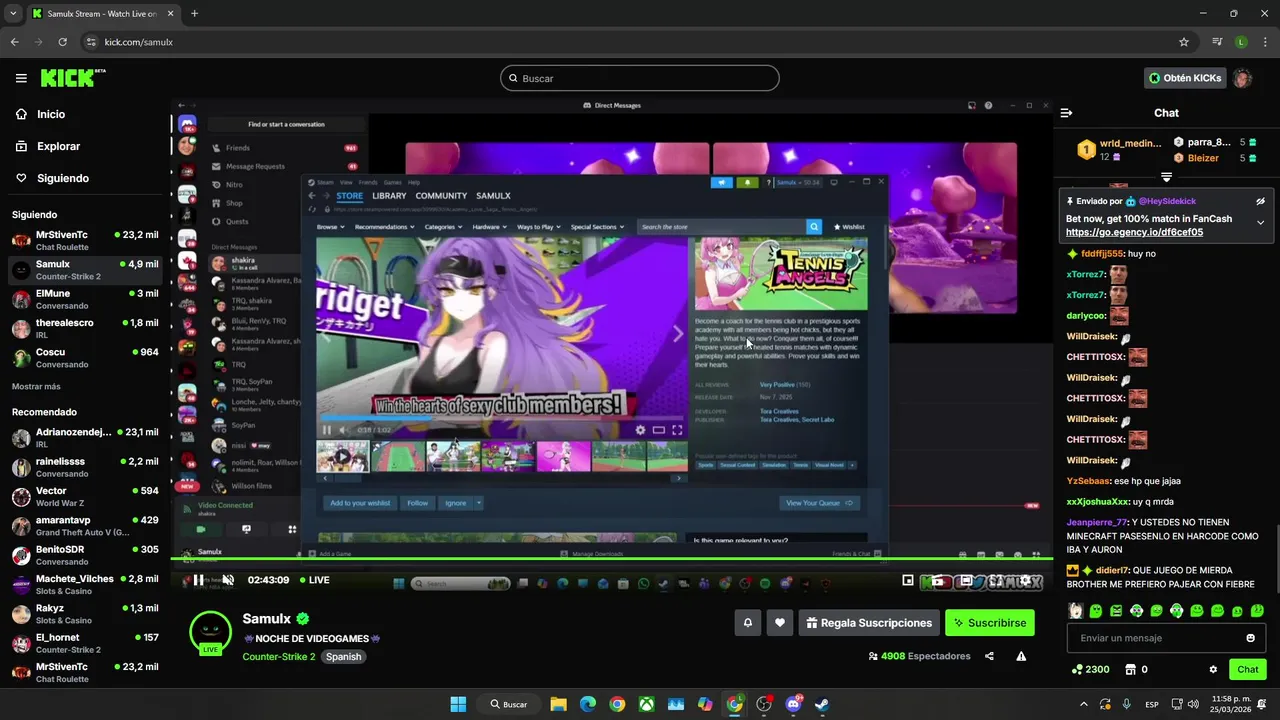The height and width of the screenshot is (720, 1280).
Task: Open Samulx streamer avatar
Action: [210, 632]
